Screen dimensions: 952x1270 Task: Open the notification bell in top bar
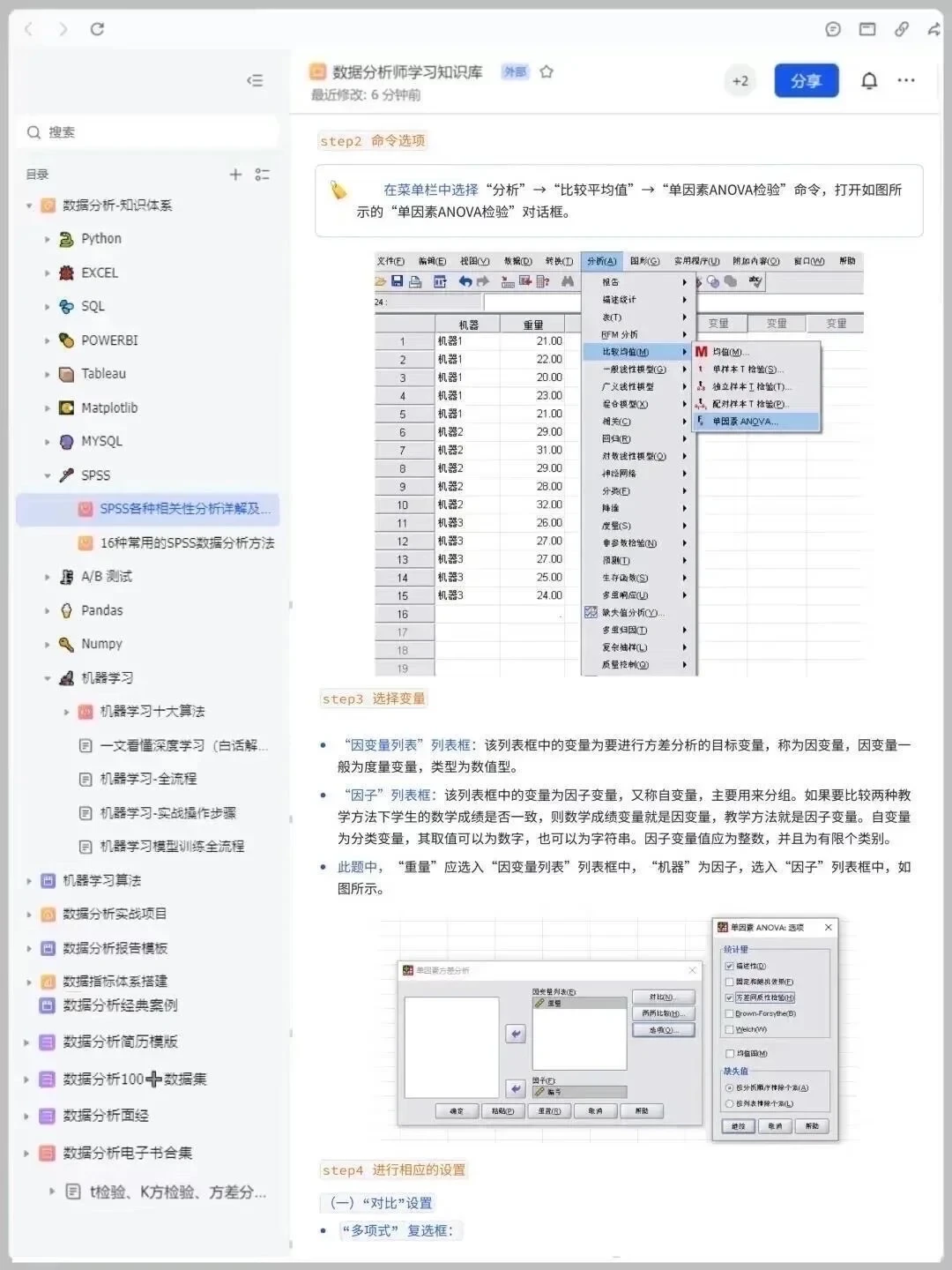tap(867, 80)
